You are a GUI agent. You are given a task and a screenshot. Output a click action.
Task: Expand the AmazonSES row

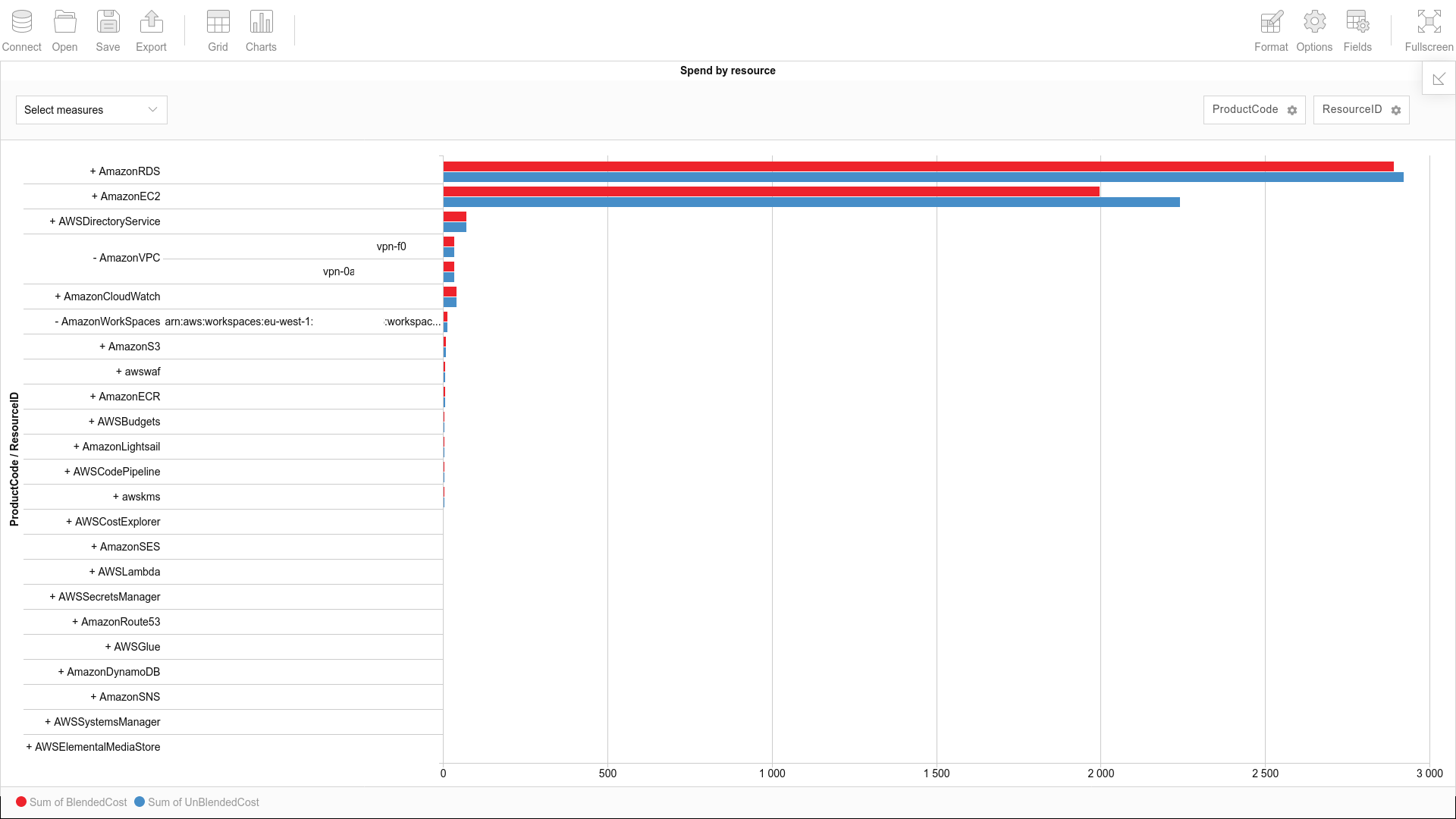(x=125, y=547)
